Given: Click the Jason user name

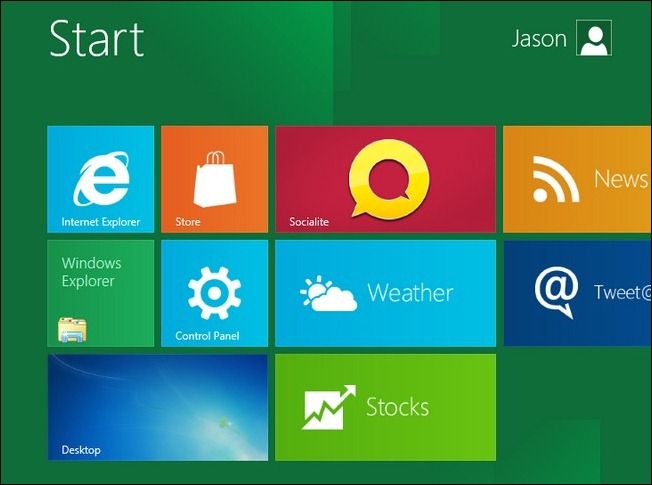Looking at the screenshot, I should tap(539, 39).
